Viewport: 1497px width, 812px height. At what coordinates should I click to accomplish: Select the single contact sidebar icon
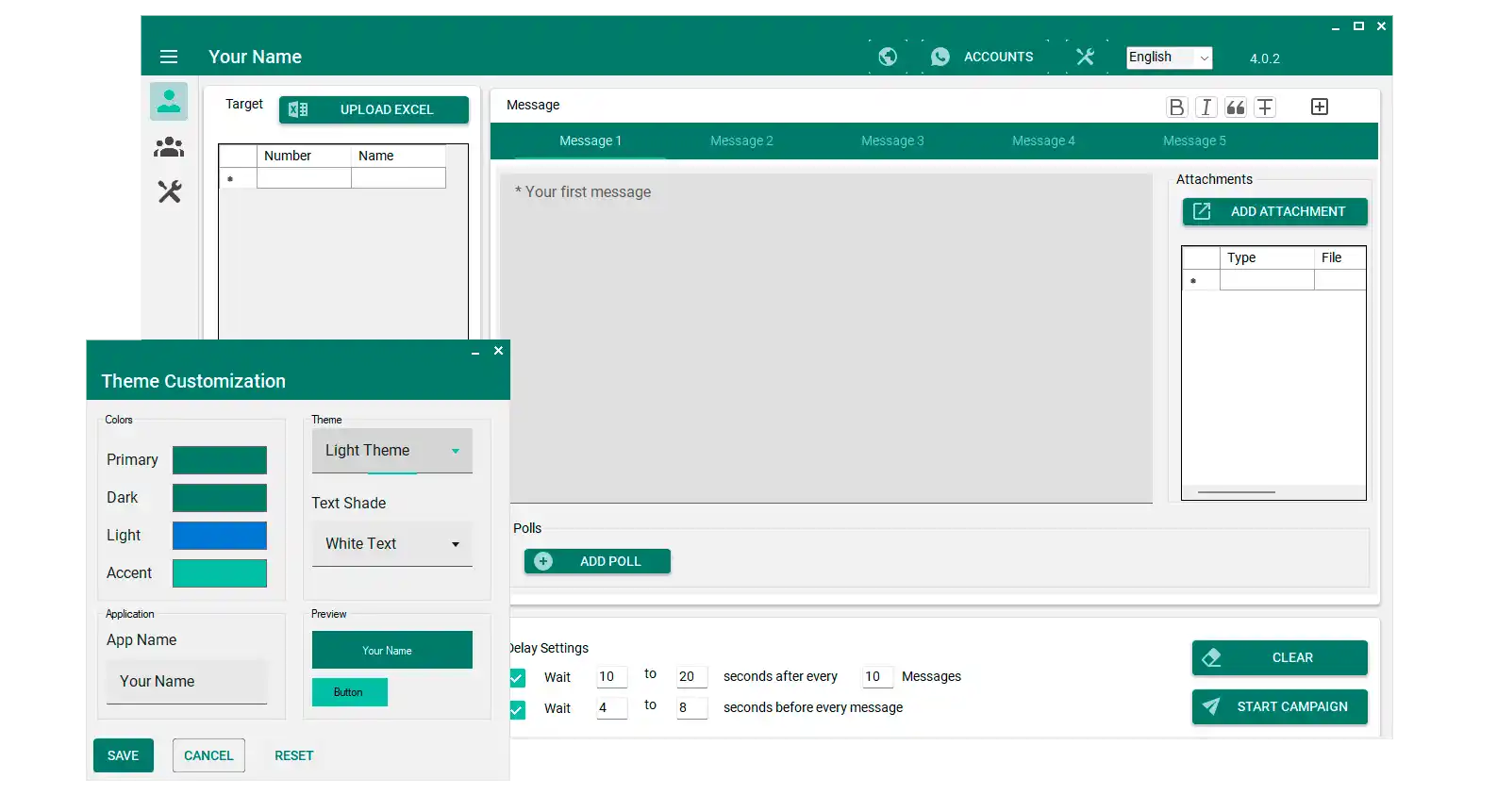point(169,101)
